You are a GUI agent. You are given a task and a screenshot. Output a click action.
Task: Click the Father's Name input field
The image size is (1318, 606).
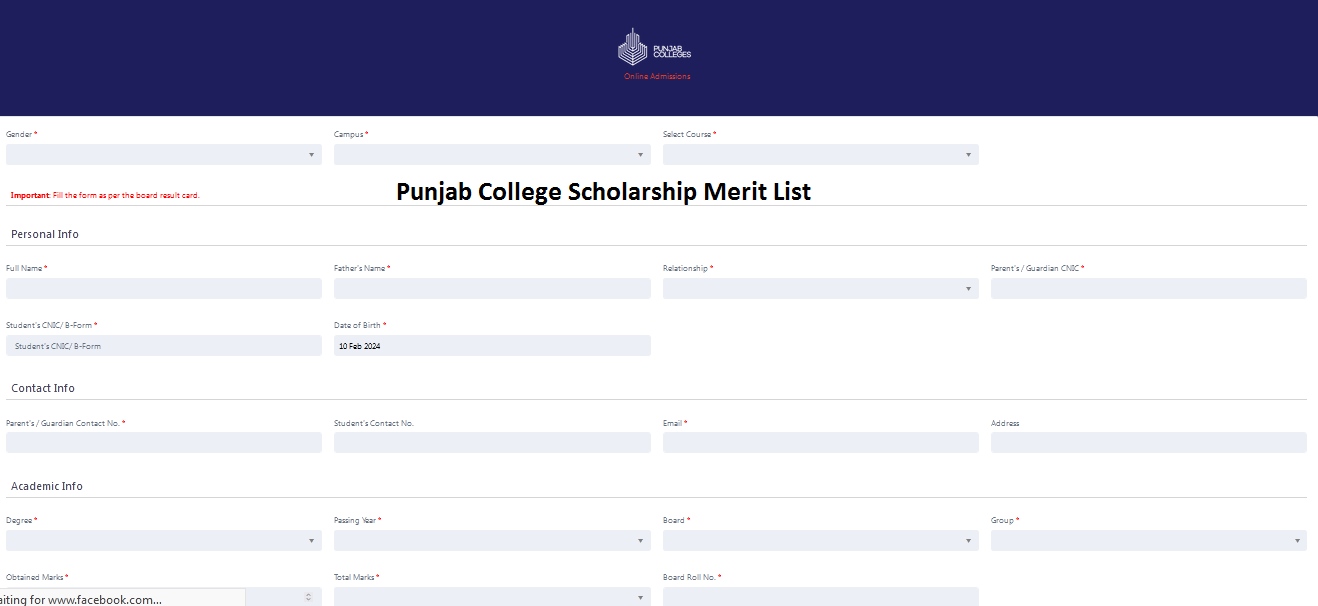(492, 288)
